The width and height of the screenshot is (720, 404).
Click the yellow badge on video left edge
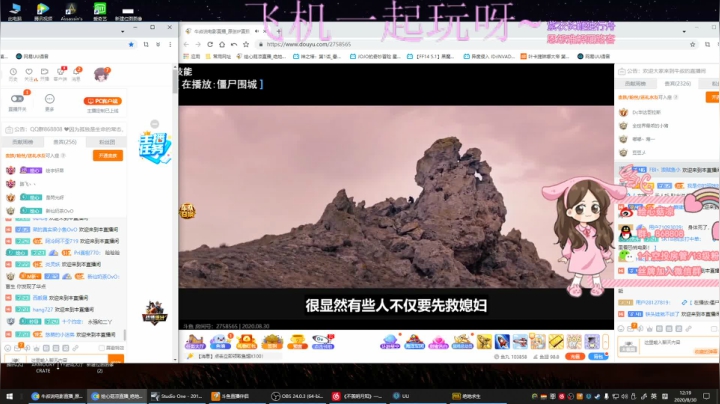pos(187,211)
